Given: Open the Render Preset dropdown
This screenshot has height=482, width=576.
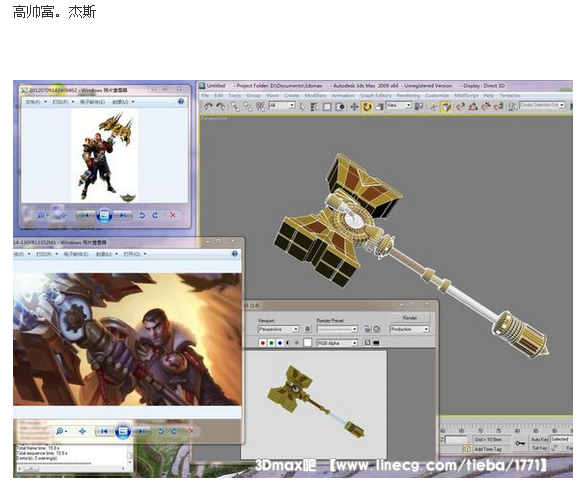Looking at the screenshot, I should coord(337,329).
